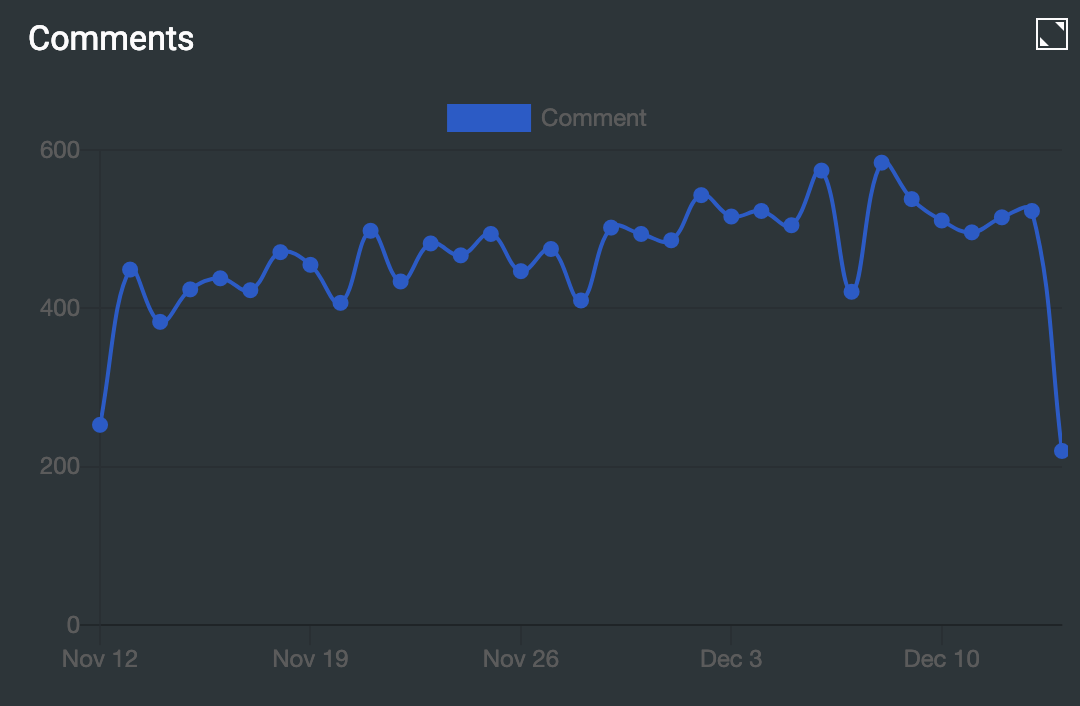Image resolution: width=1080 pixels, height=706 pixels.
Task: Click the 400 y-axis label
Action: [59, 308]
